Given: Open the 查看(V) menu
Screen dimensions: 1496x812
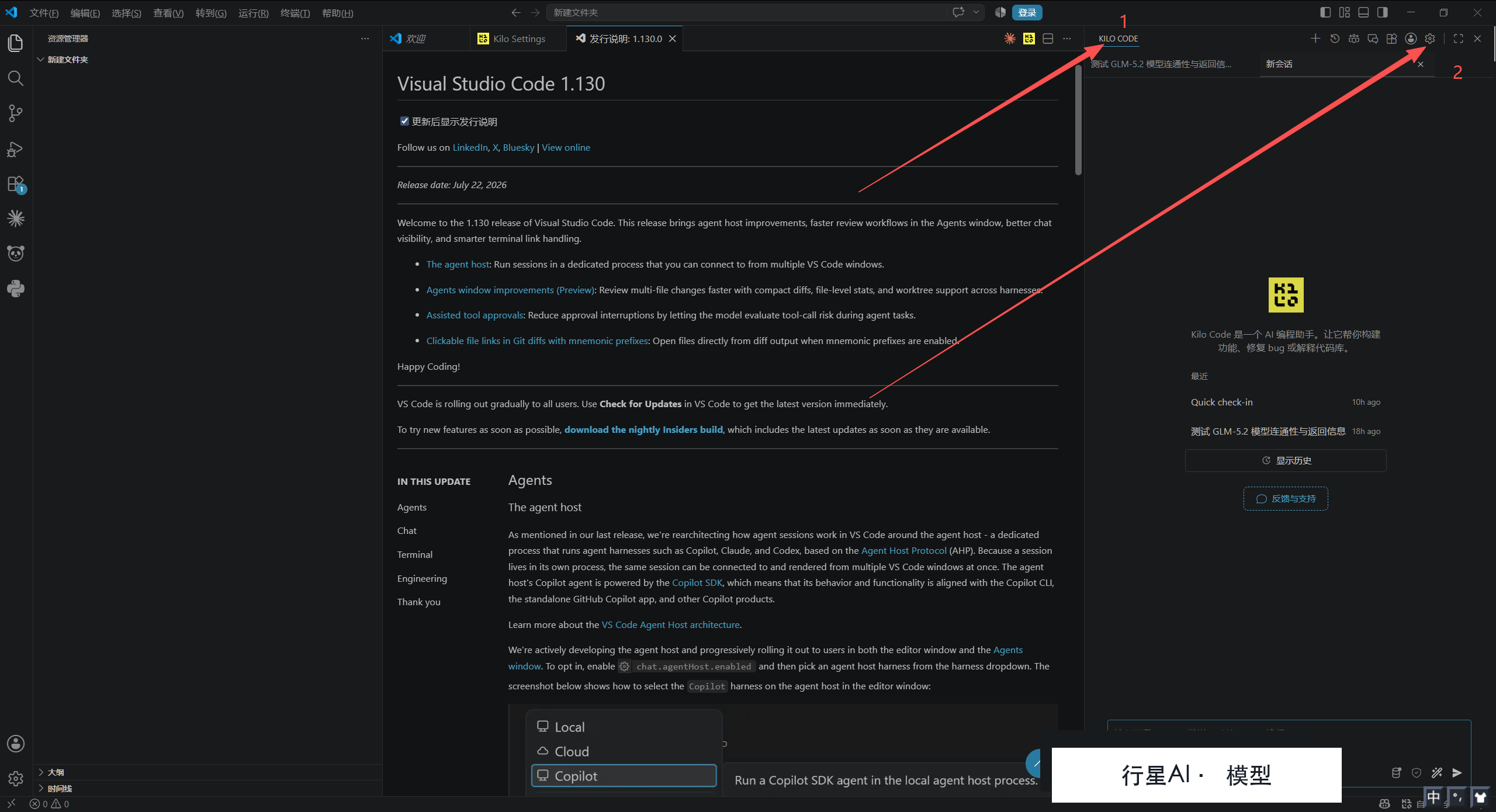Looking at the screenshot, I should tap(168, 13).
